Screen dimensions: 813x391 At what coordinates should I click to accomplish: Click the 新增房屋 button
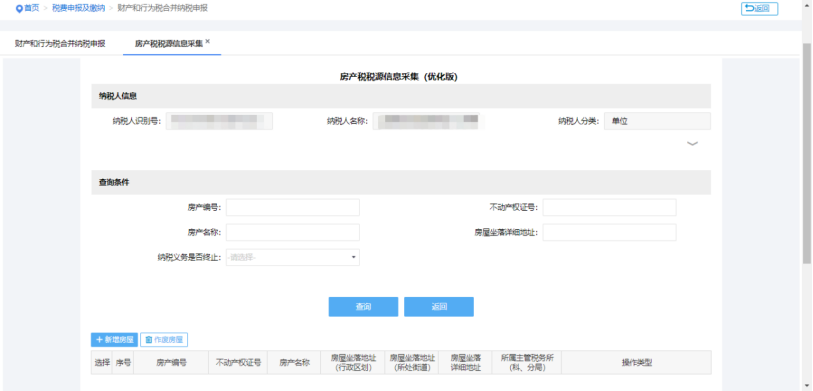(114, 340)
